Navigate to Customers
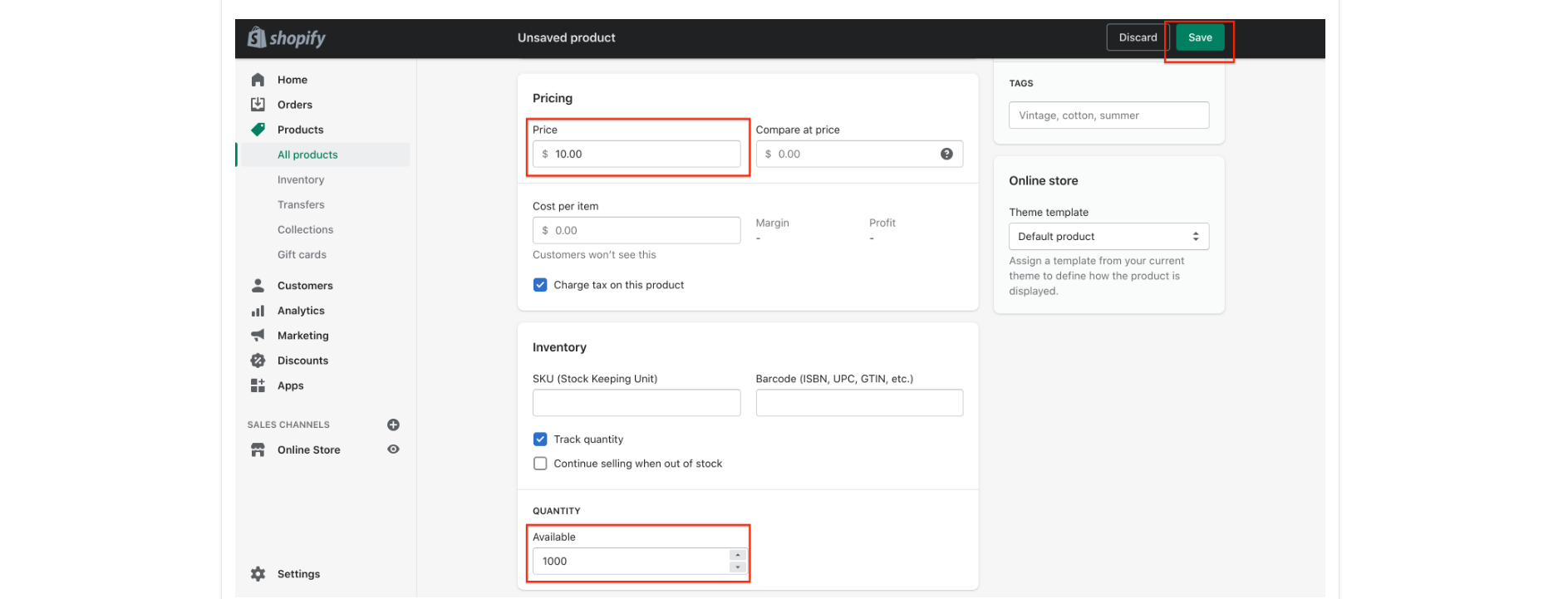The image size is (1568, 599). [305, 286]
